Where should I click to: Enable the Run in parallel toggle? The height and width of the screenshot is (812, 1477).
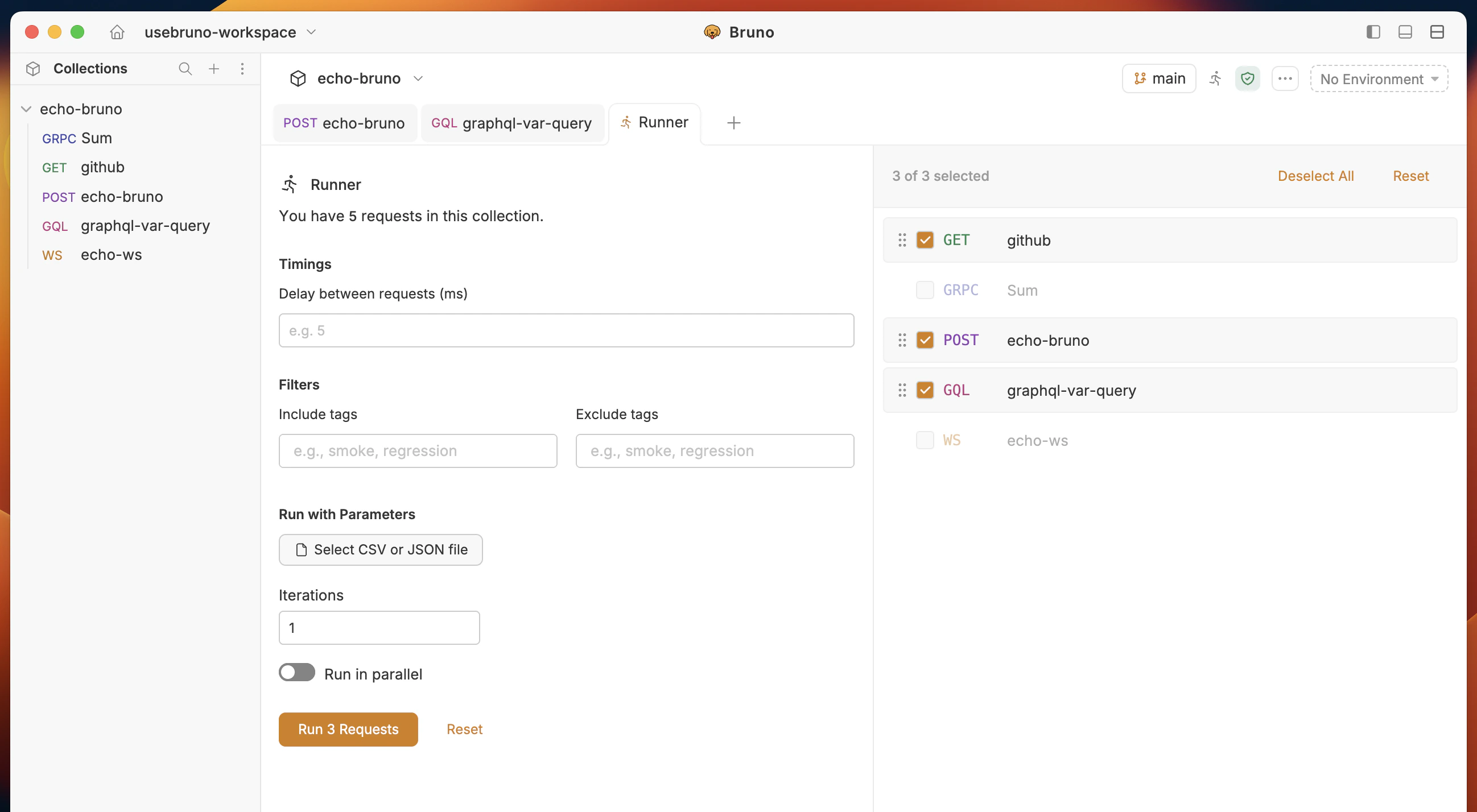[x=297, y=673]
